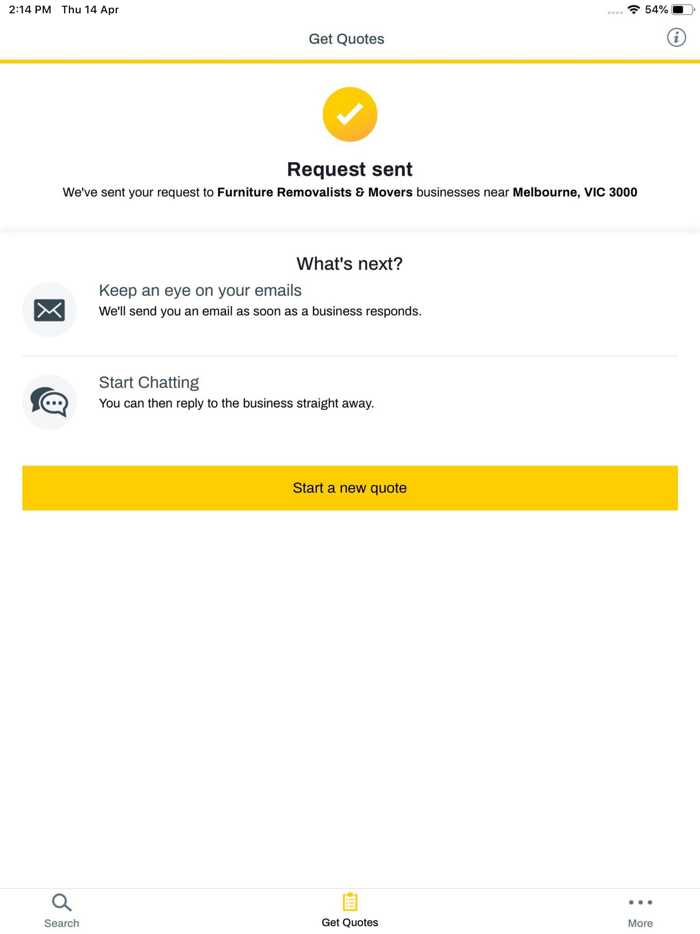This screenshot has height=934, width=700.
Task: Tap the 54% battery percentage text
Action: pyautogui.click(x=659, y=9)
